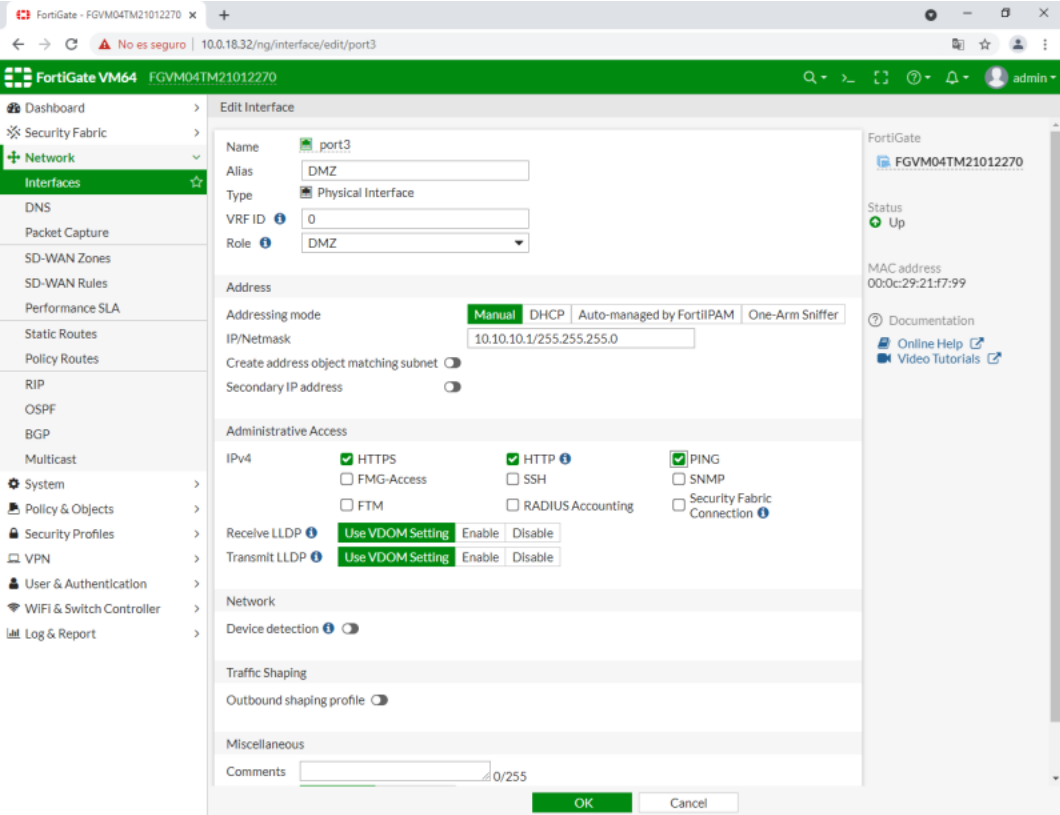This screenshot has height=815, width=1060.
Task: Click the admin user avatar
Action: tap(996, 77)
